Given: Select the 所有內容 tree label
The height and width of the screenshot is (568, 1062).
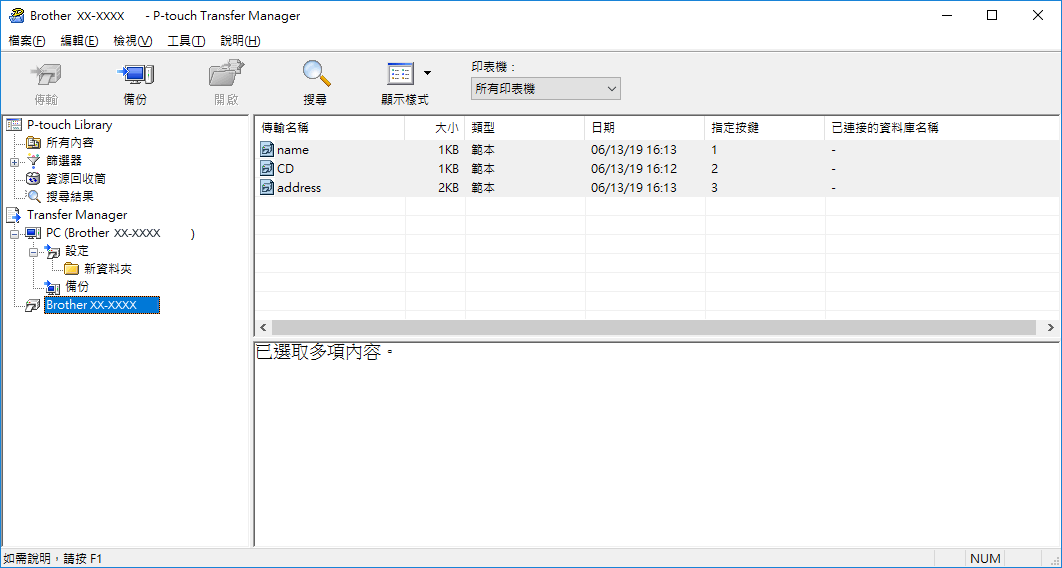Looking at the screenshot, I should coord(70,143).
